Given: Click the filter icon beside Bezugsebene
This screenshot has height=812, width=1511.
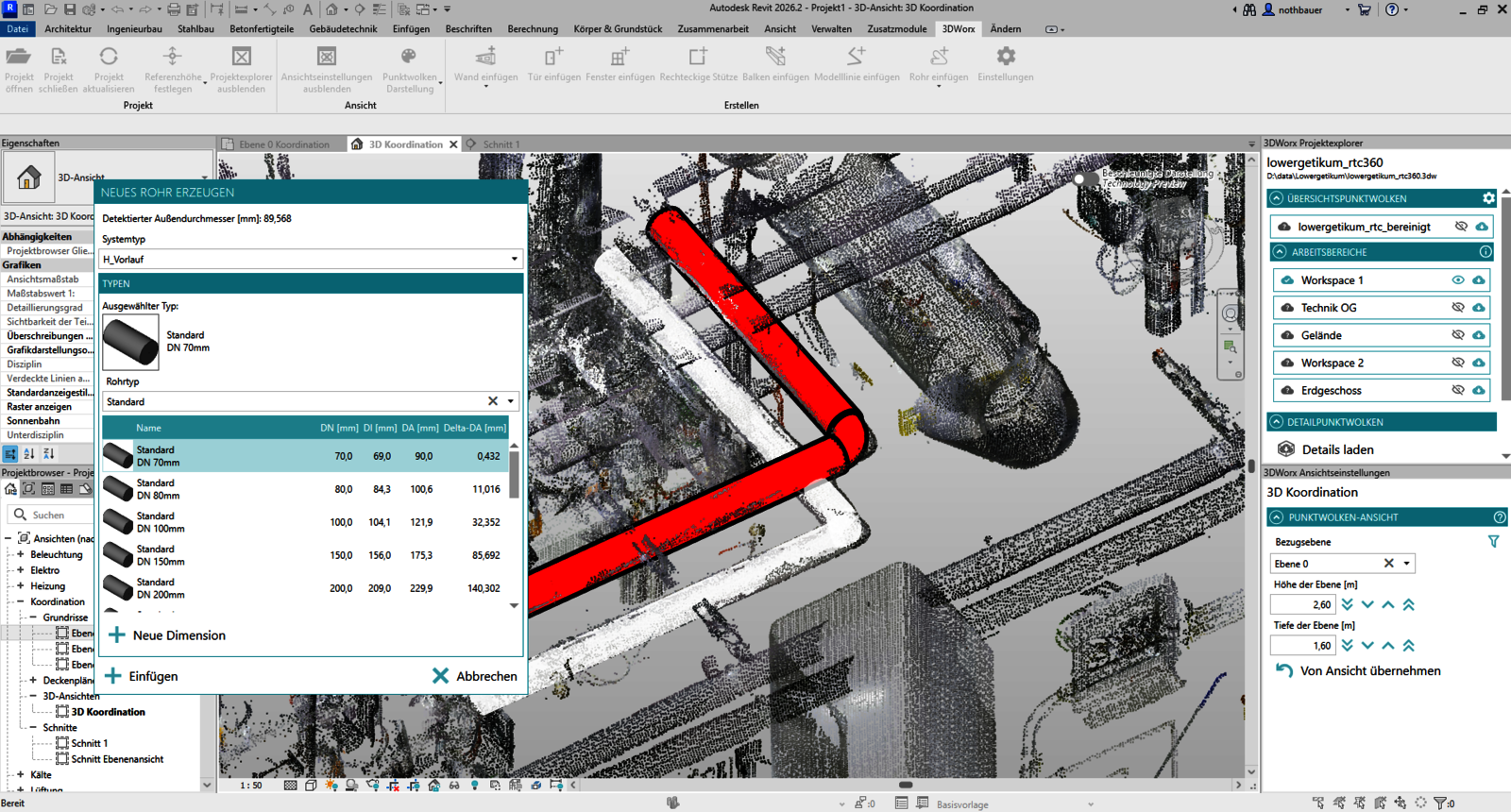Looking at the screenshot, I should 1493,542.
